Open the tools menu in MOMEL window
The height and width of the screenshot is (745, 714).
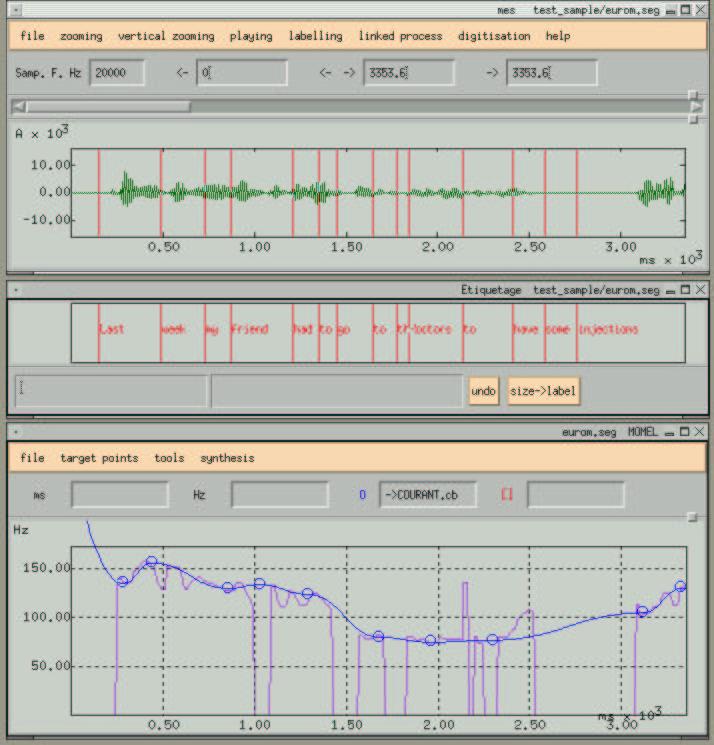(169, 458)
